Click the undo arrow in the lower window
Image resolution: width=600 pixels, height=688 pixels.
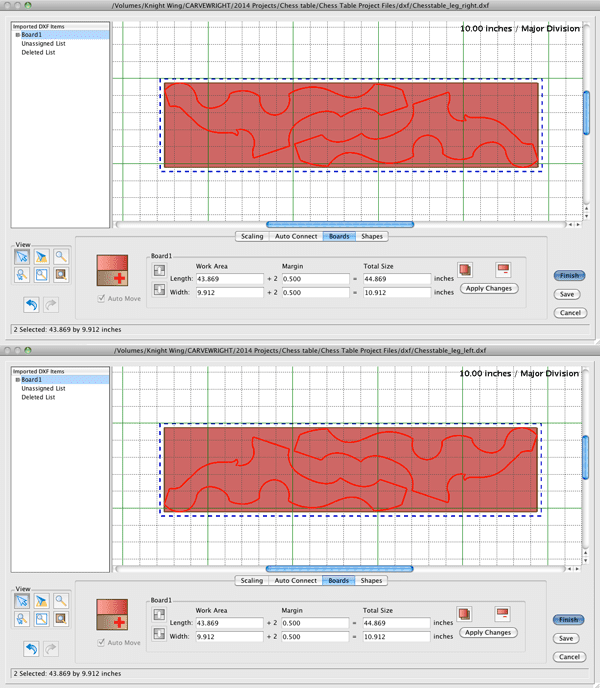click(31, 649)
